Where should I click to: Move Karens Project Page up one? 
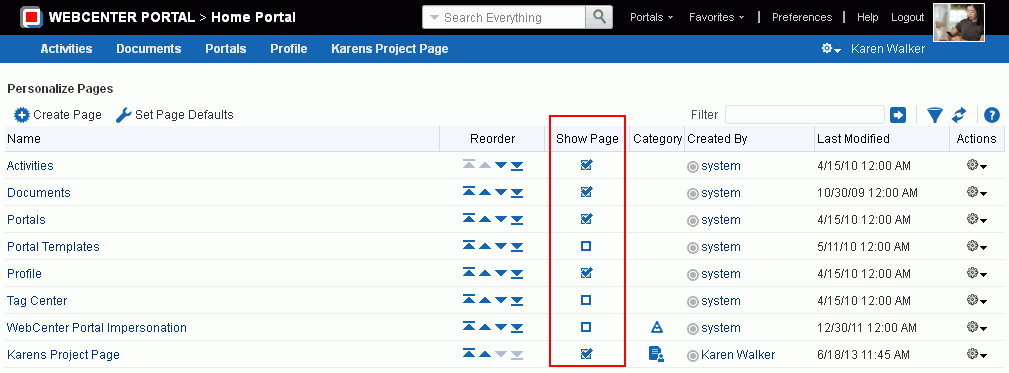pos(485,354)
